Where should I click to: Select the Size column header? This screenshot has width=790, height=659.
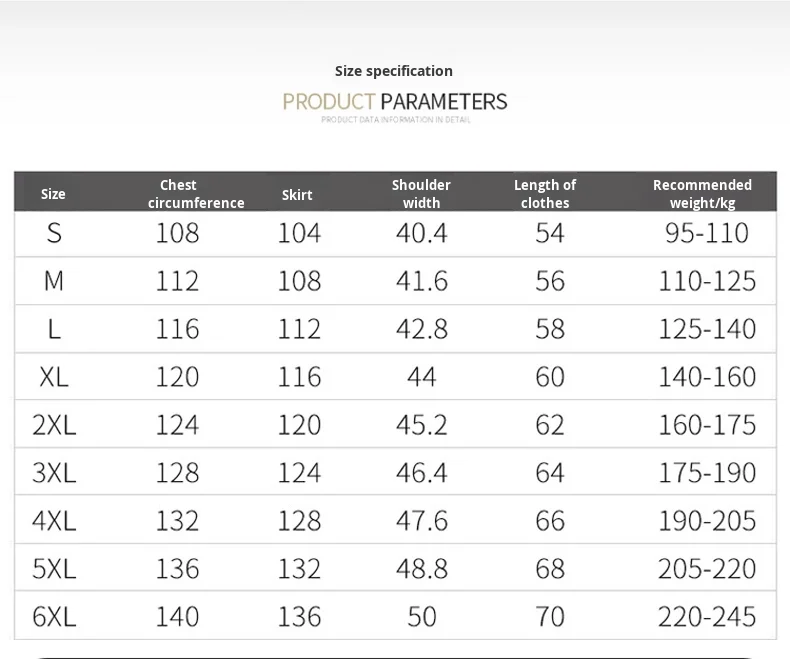click(53, 194)
